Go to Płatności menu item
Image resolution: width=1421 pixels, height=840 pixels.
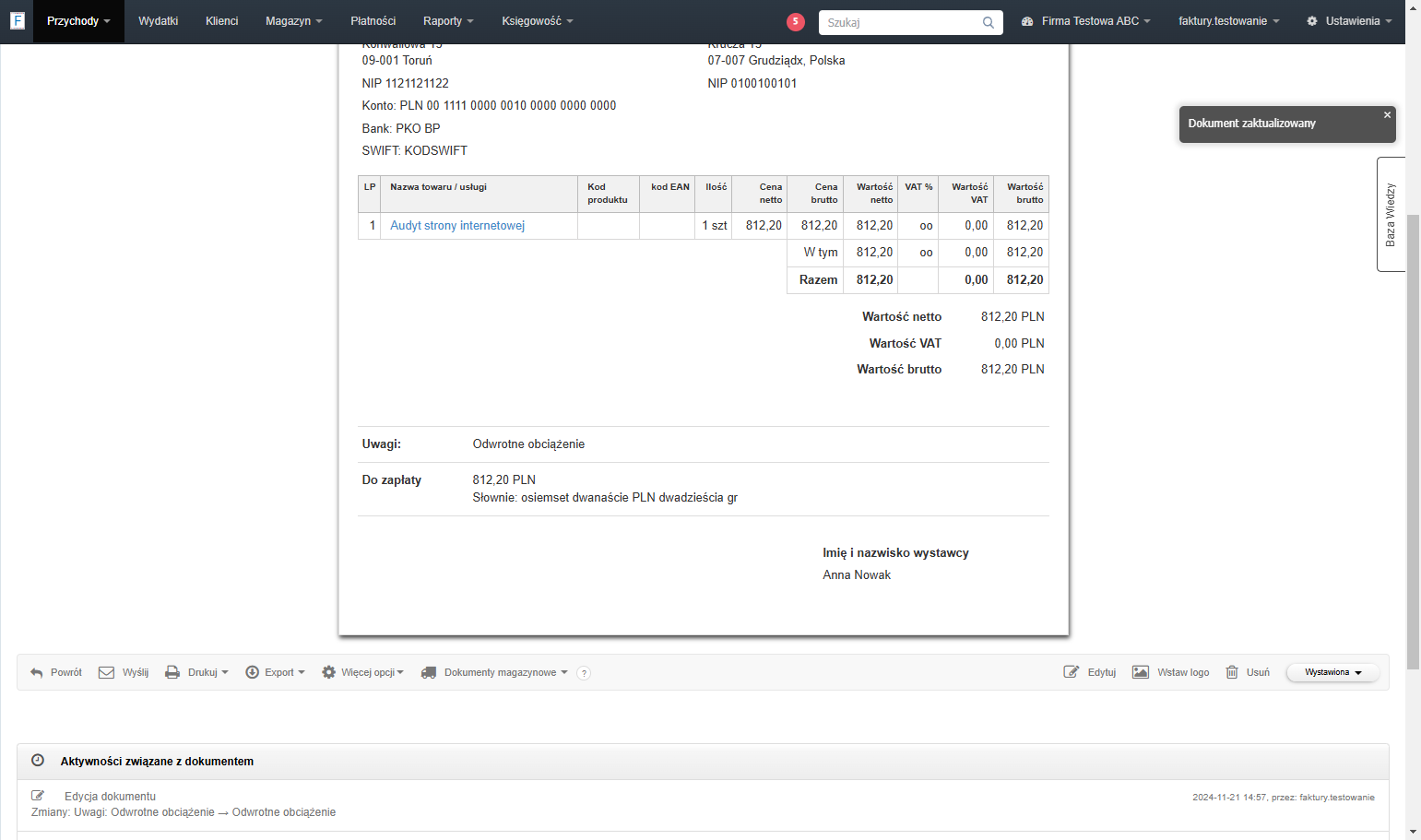point(373,21)
